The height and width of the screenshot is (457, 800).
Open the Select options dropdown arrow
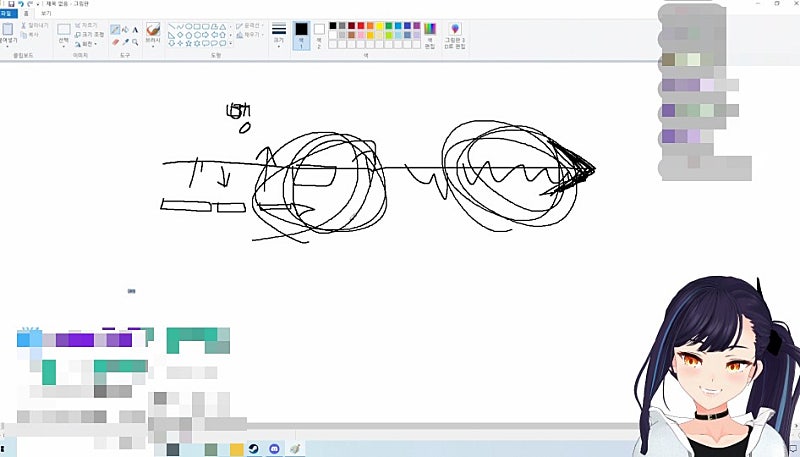point(64,46)
